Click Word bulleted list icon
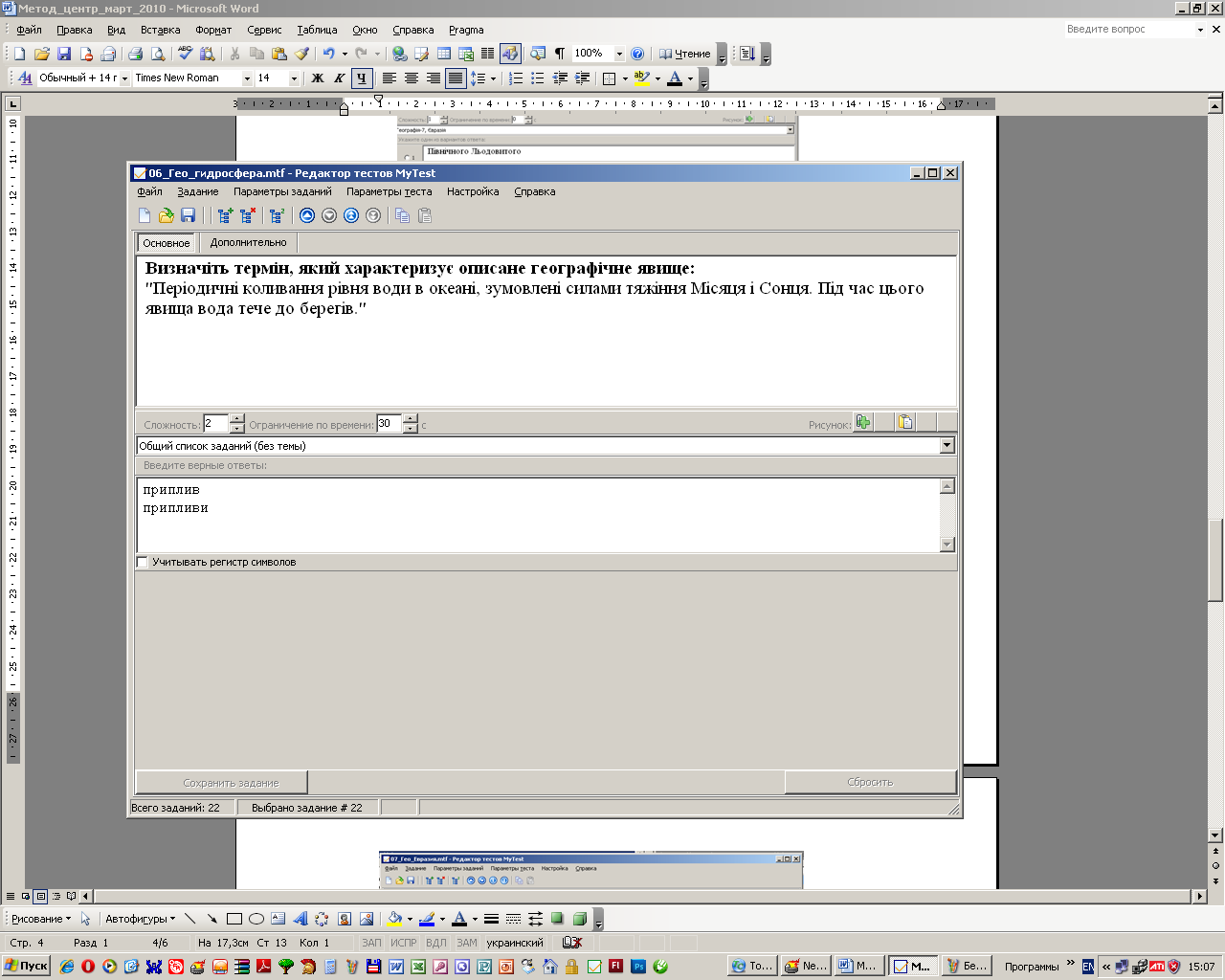The height and width of the screenshot is (980, 1225). (538, 78)
